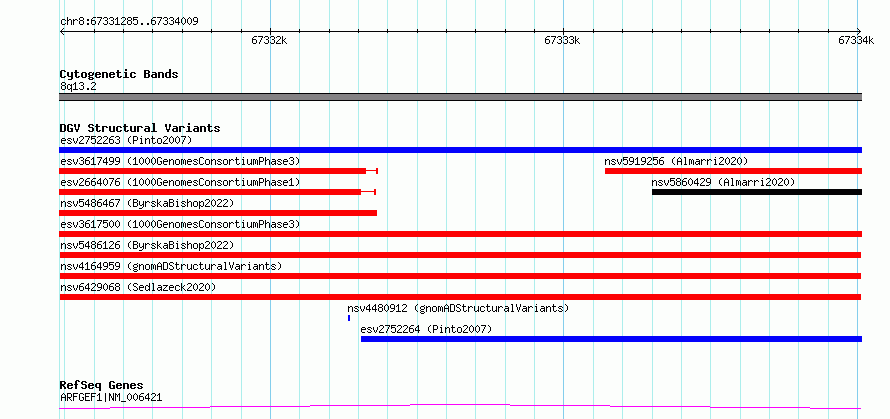Open the nsv6429068 (Sedlazeck2020) label
This screenshot has width=890, height=419.
click(x=138, y=287)
